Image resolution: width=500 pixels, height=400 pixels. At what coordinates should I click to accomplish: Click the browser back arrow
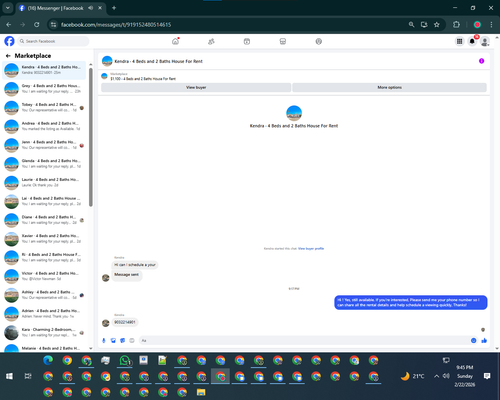pos(9,25)
